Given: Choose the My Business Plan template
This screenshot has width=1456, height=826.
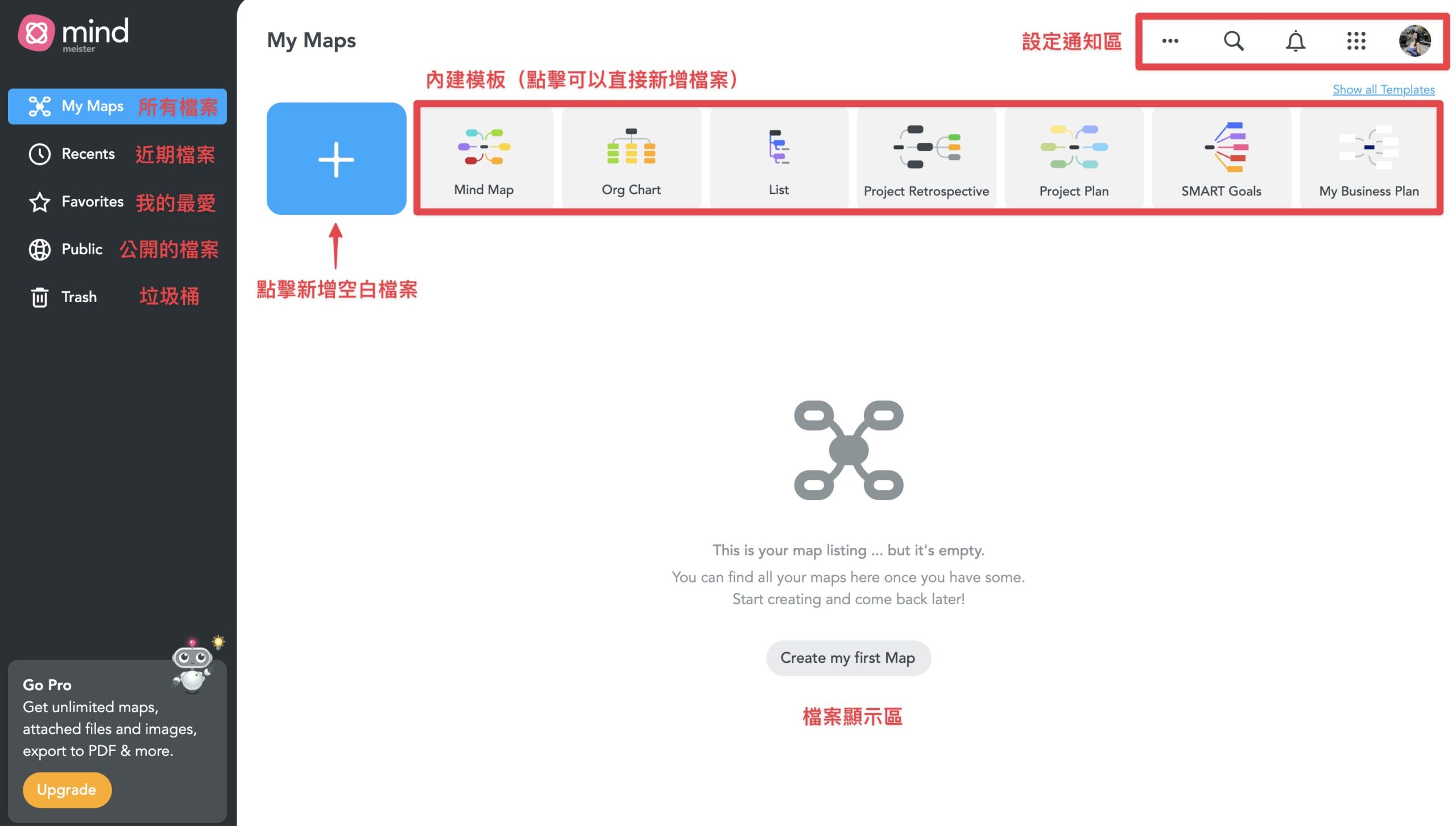Looking at the screenshot, I should pos(1368,159).
